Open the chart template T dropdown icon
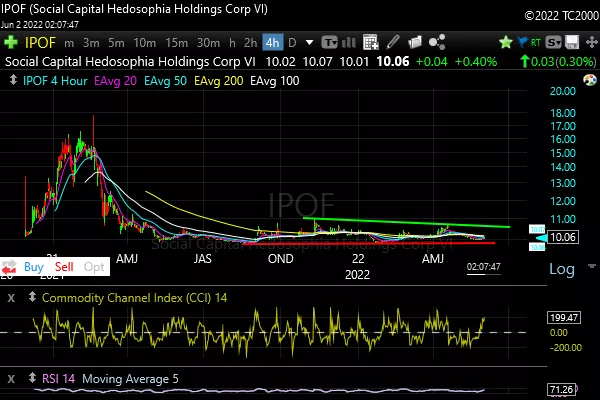Screen dimensions: 600x400 pyautogui.click(x=329, y=42)
